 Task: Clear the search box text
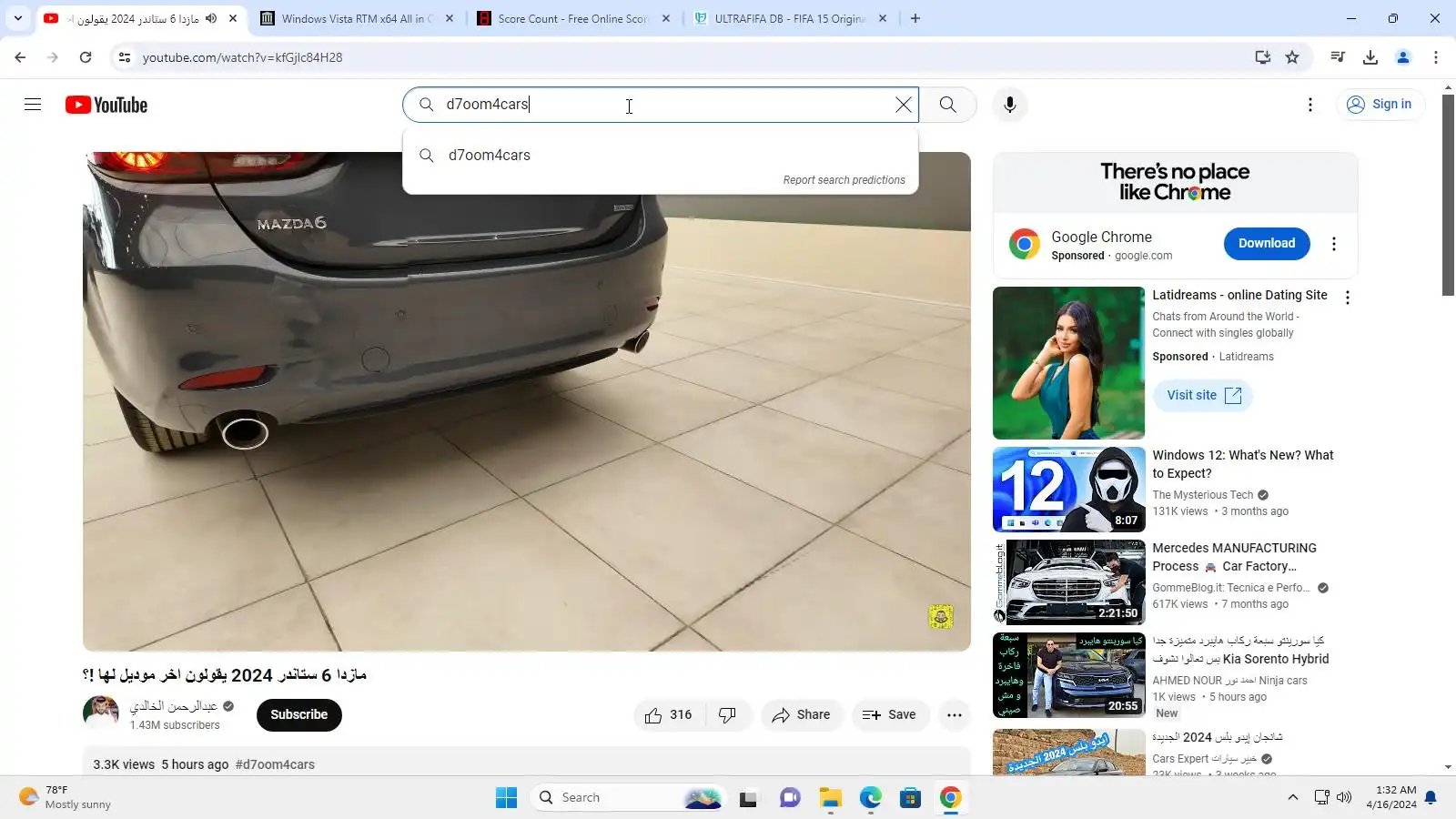click(903, 105)
